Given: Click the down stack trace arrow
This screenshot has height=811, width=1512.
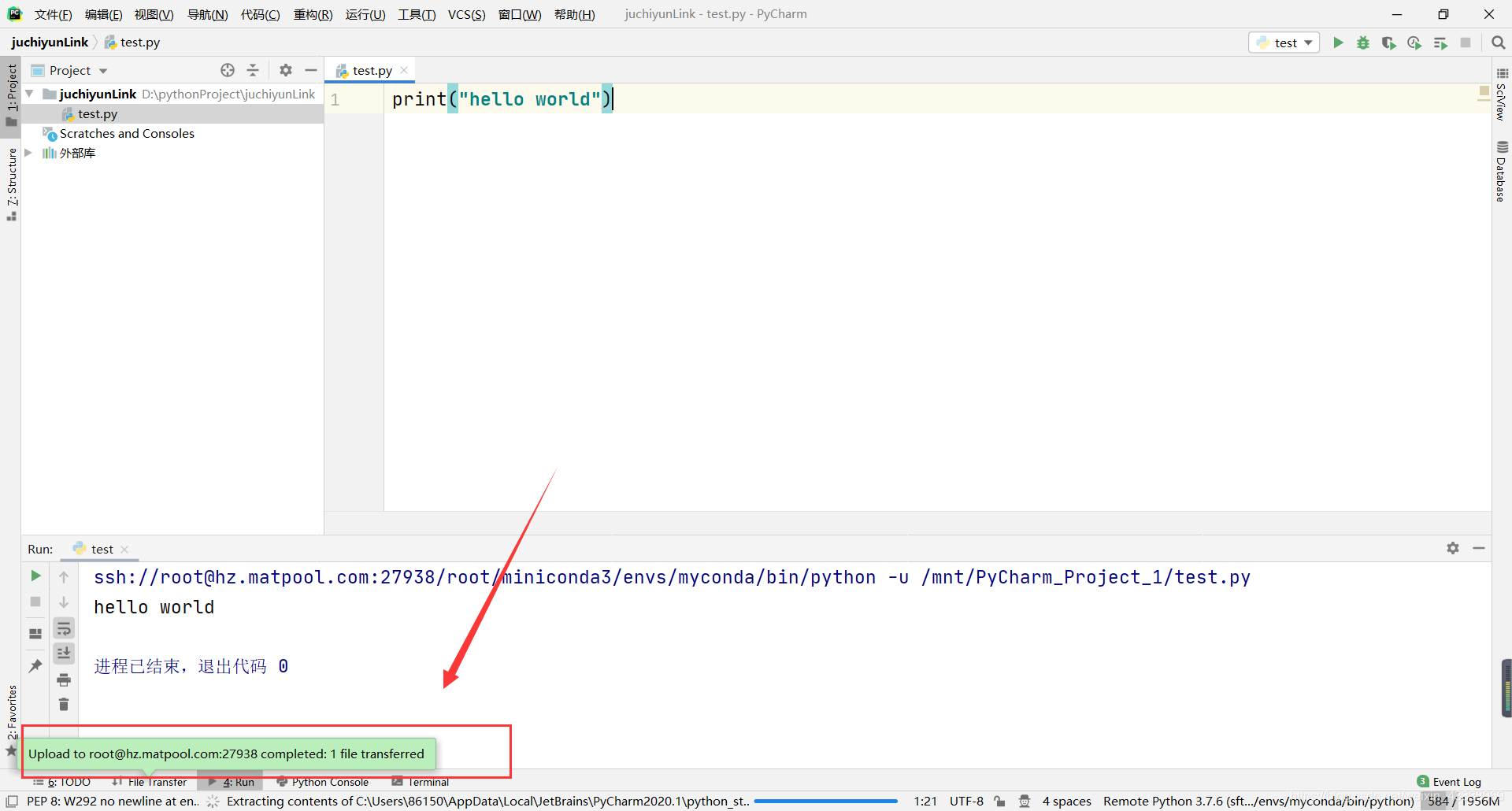Looking at the screenshot, I should click(x=64, y=602).
